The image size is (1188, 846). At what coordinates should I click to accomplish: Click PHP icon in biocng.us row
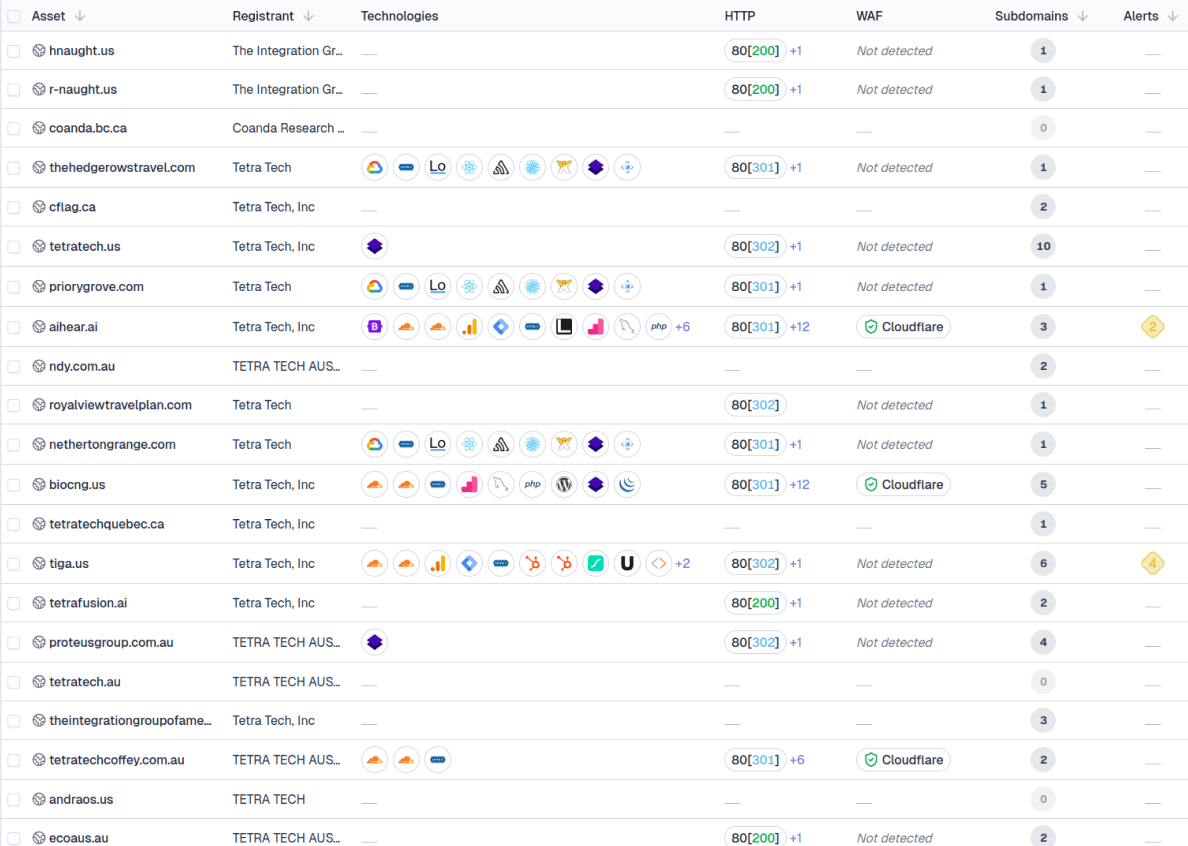coord(533,484)
